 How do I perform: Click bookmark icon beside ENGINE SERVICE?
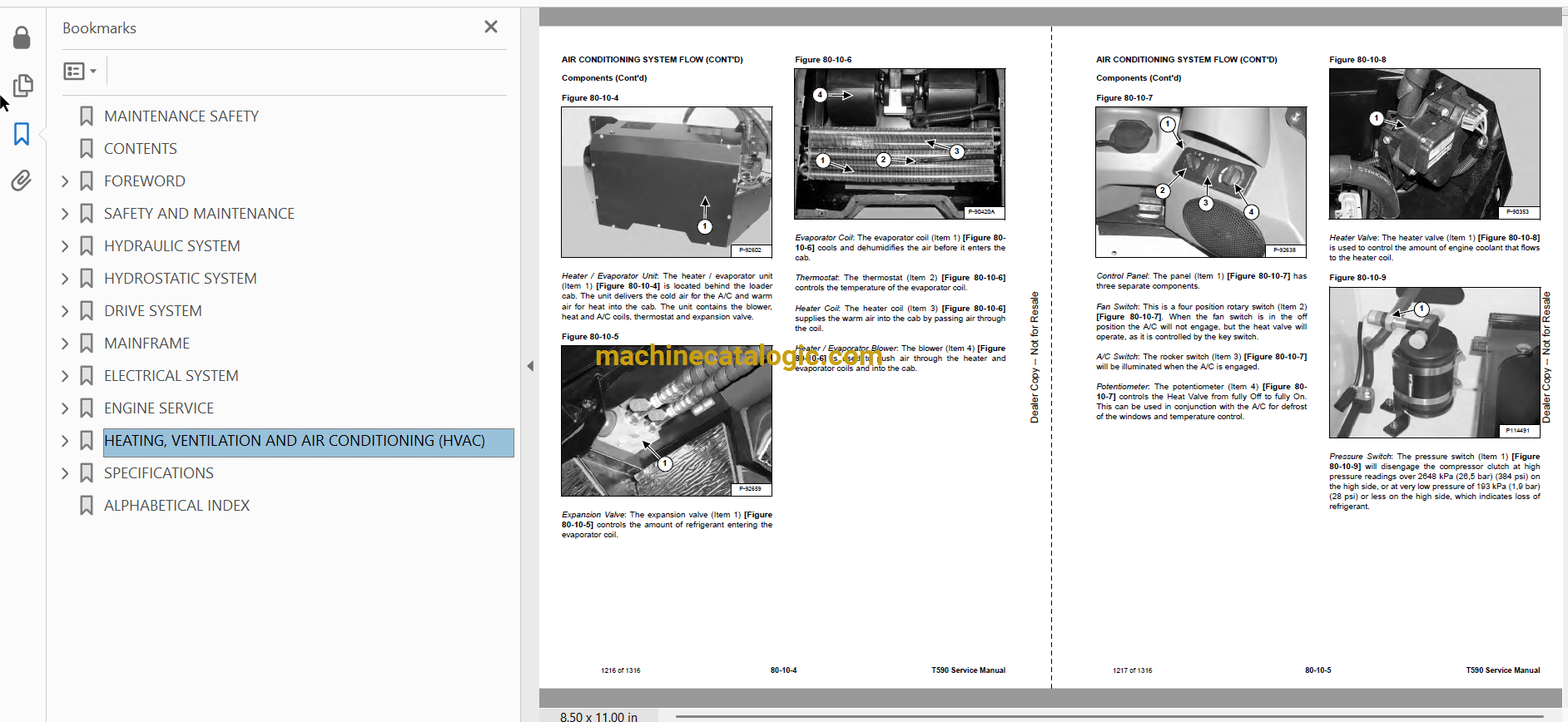click(87, 408)
